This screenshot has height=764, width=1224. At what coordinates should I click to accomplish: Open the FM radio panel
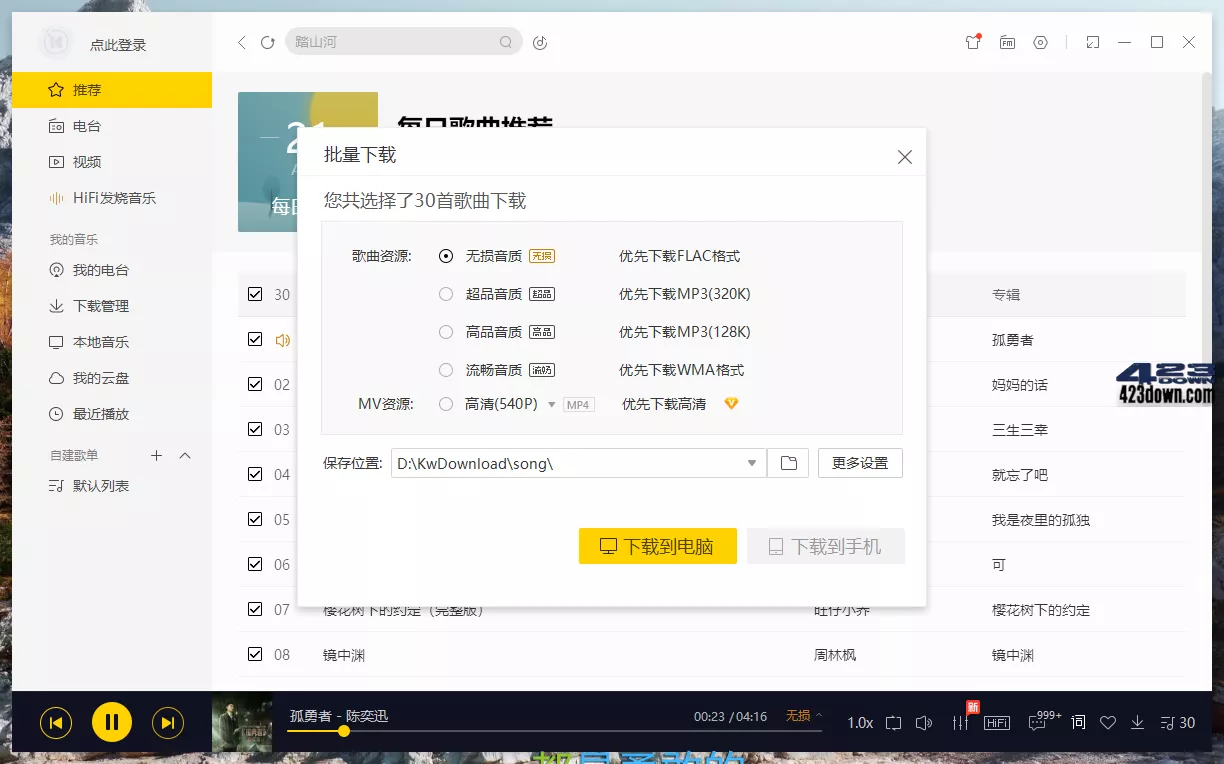coord(1007,43)
